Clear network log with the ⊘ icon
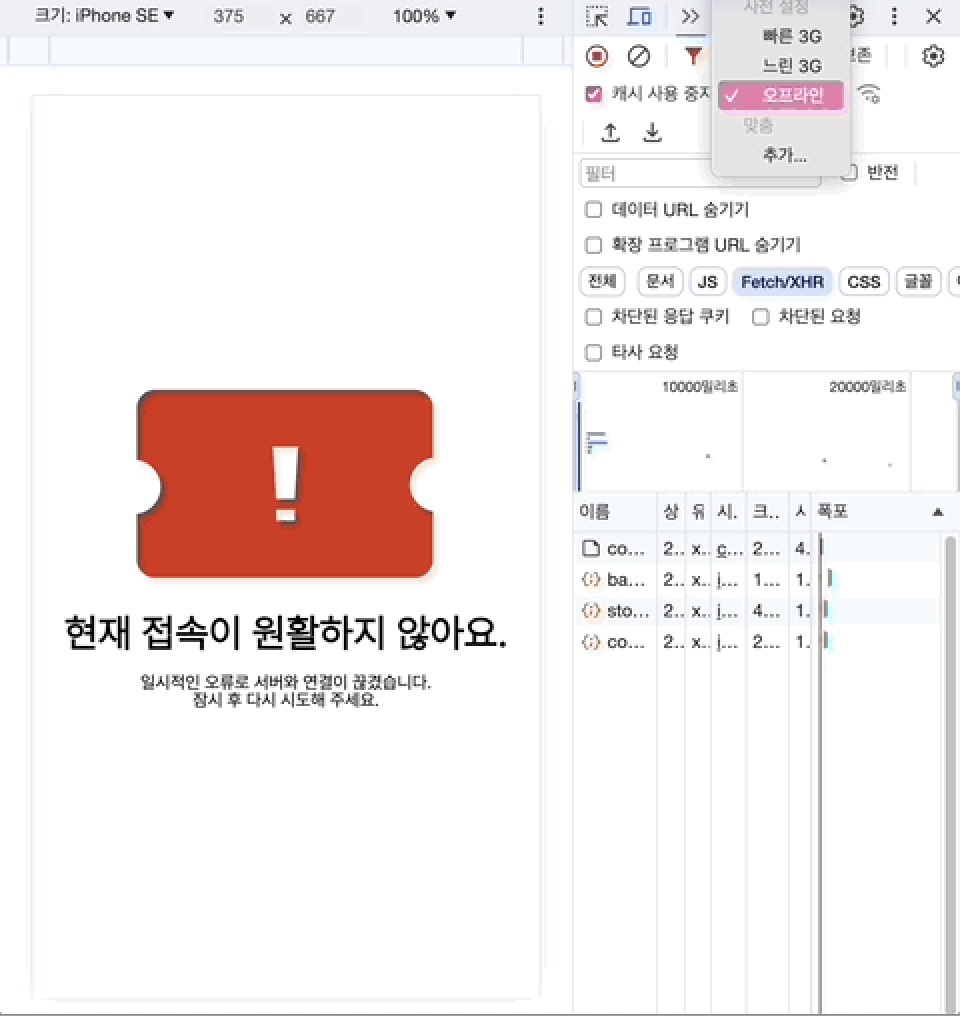The width and height of the screenshot is (960, 1016). pos(639,56)
